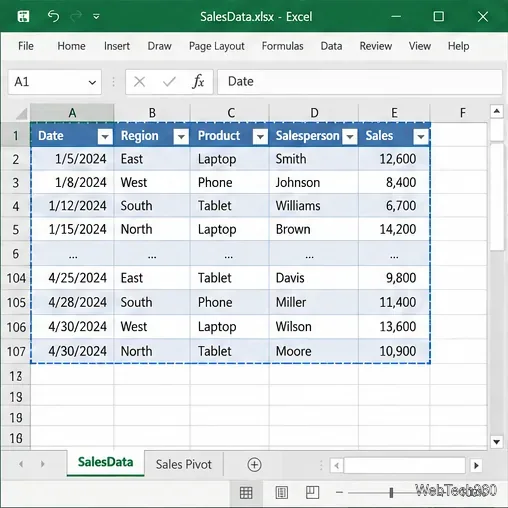Click the Brown salesperson cell
The height and width of the screenshot is (508, 508).
coord(314,229)
